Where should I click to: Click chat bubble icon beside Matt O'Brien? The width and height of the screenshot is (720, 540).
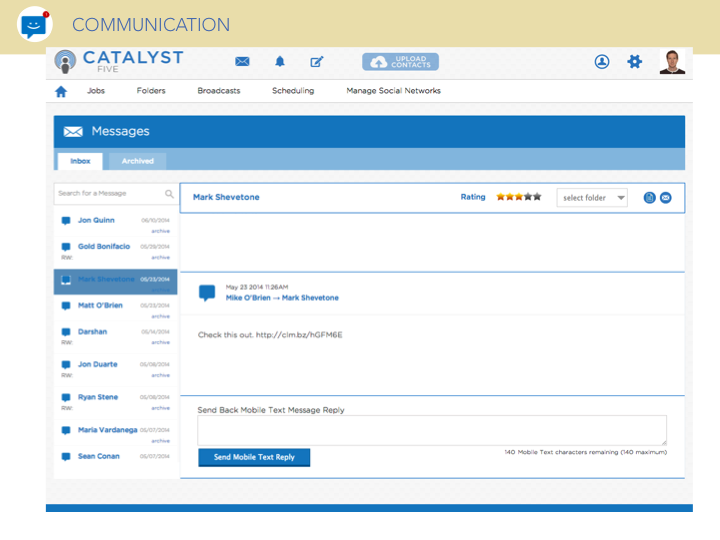(x=66, y=306)
